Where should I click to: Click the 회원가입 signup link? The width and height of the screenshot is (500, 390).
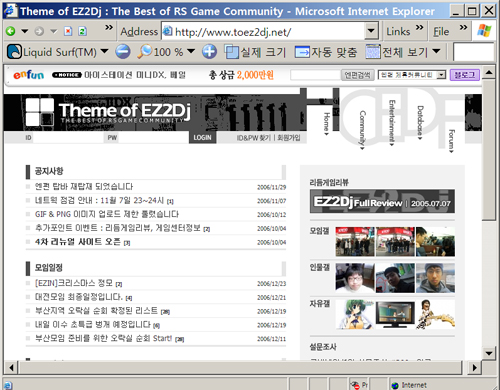tap(289, 138)
